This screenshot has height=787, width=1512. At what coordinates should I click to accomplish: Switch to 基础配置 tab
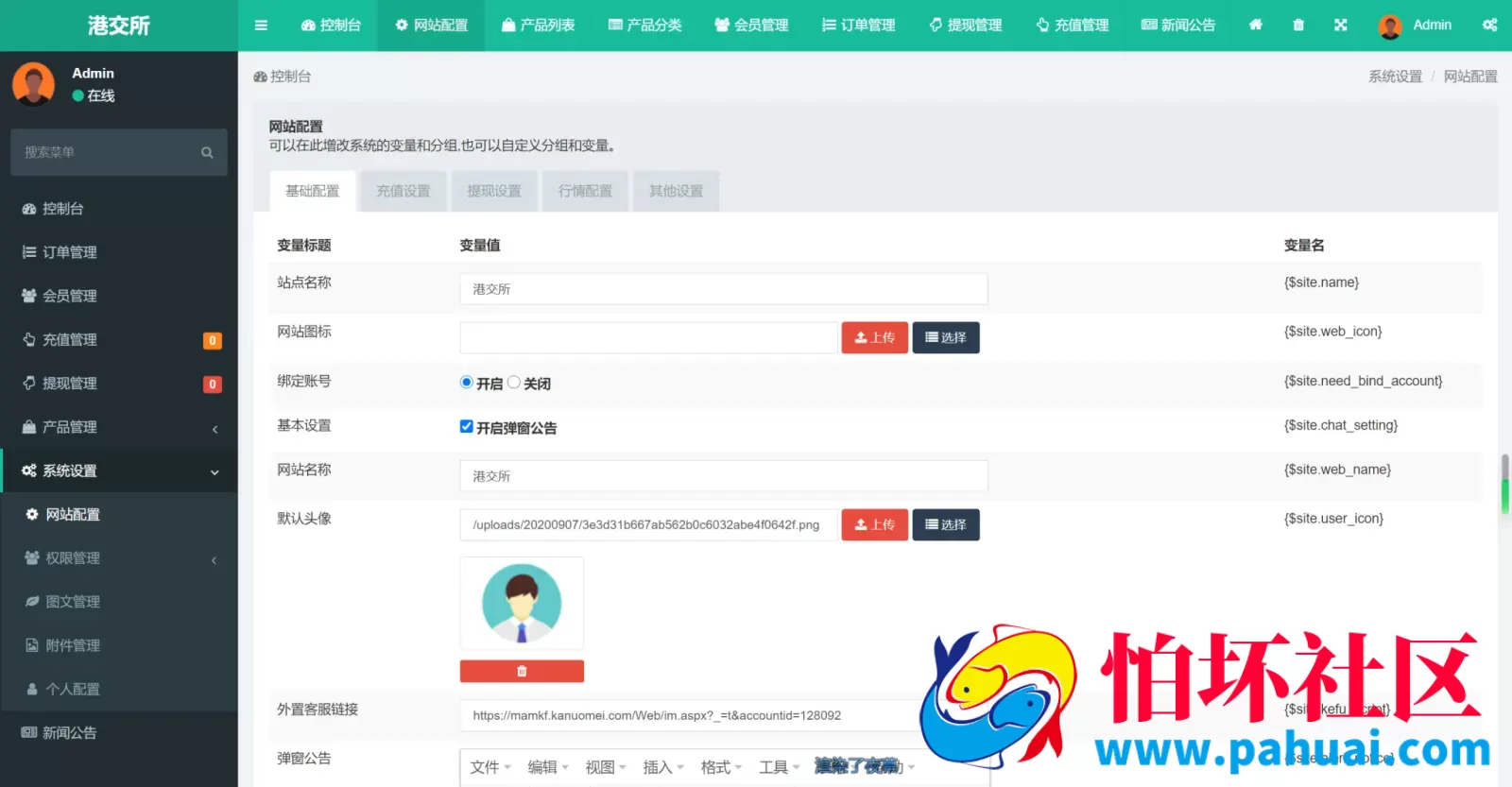coord(313,191)
